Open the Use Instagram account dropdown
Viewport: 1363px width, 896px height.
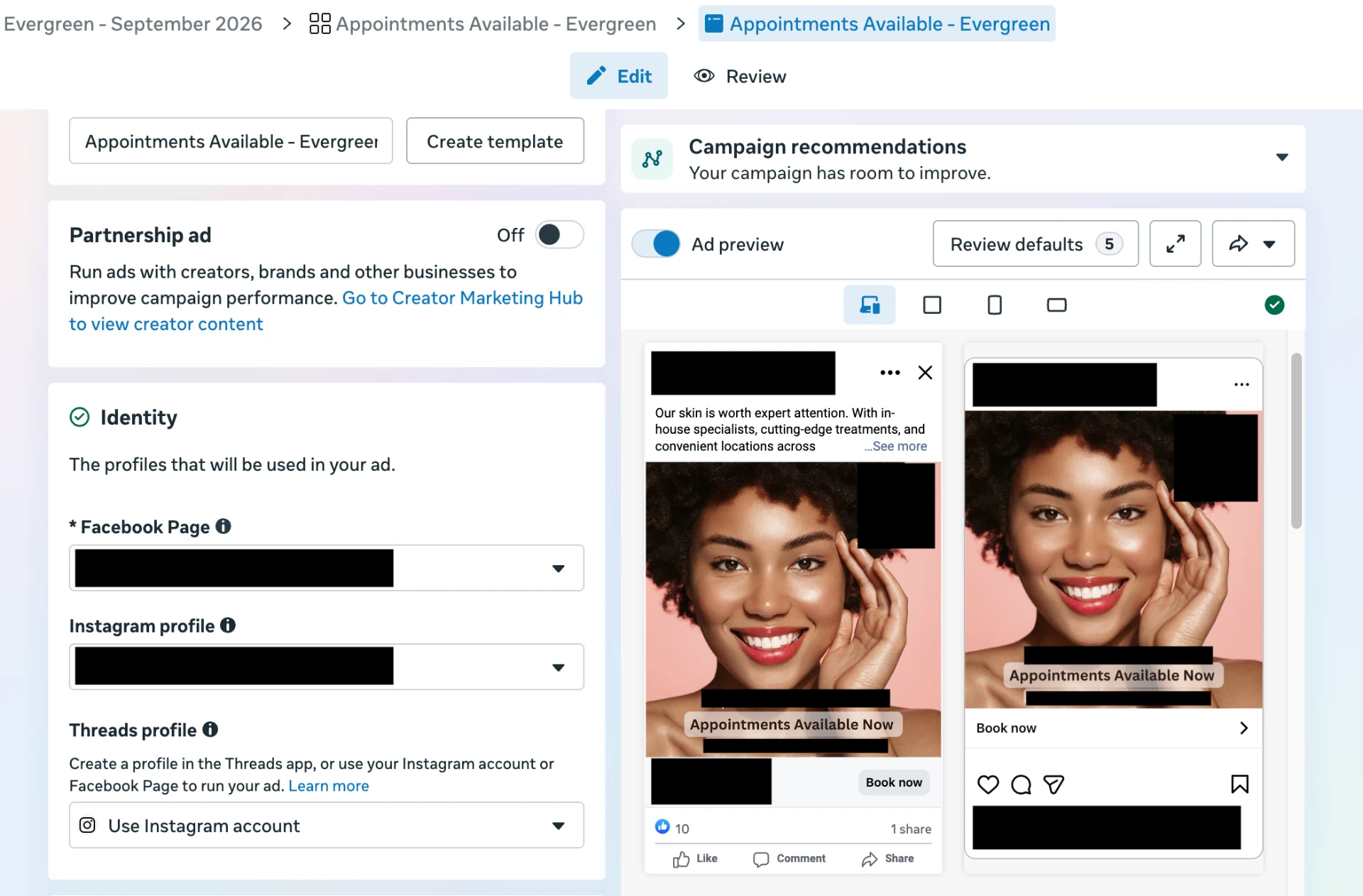[327, 824]
